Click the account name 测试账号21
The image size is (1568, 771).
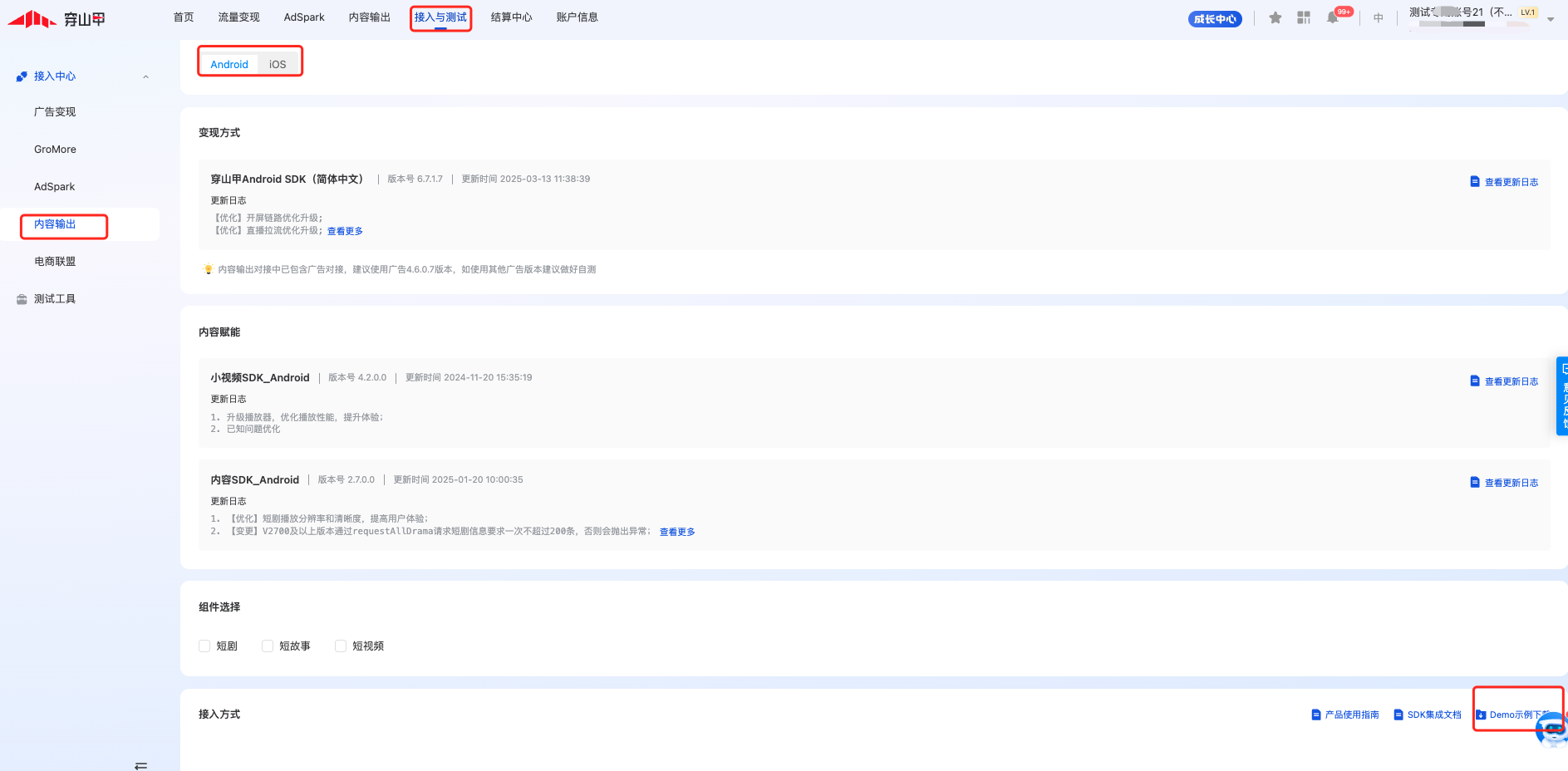pyautogui.click(x=1460, y=12)
